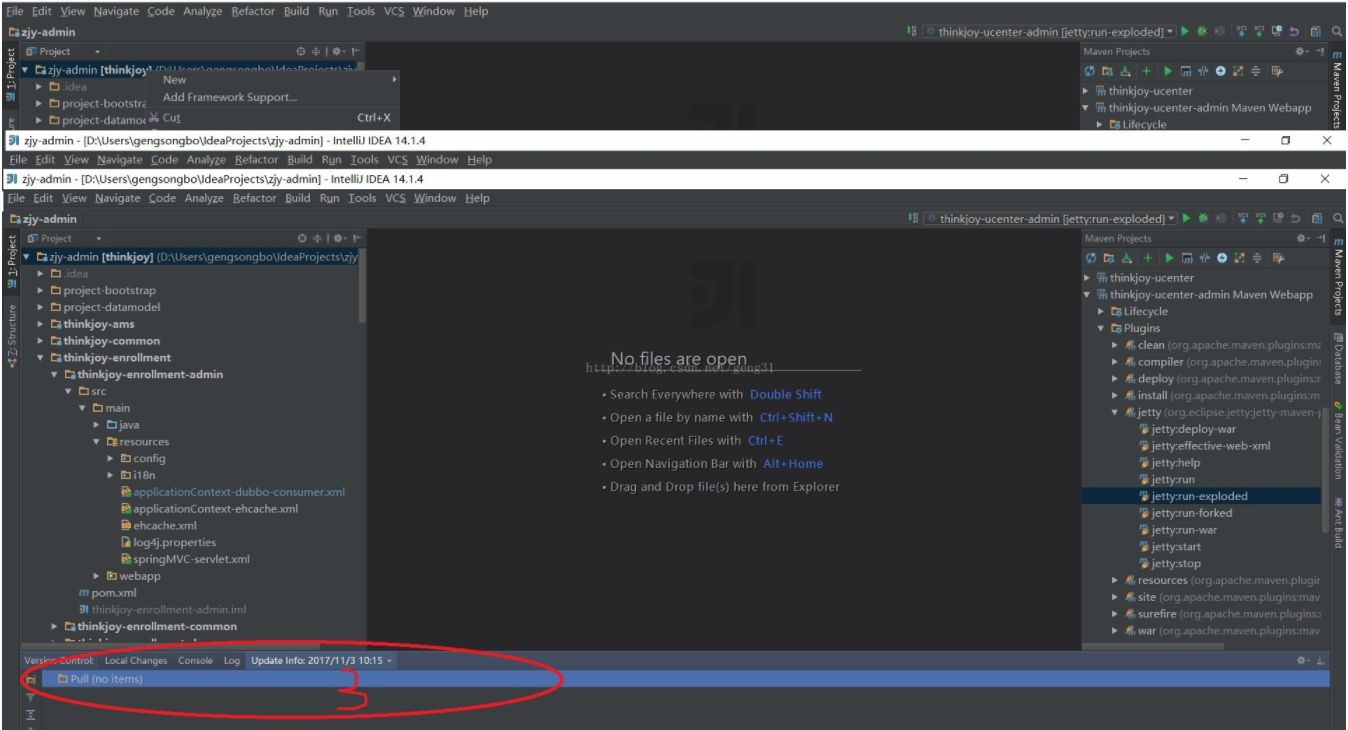Update project from VCS in front window
This screenshot has width=1348, height=730.
pos(1243,218)
